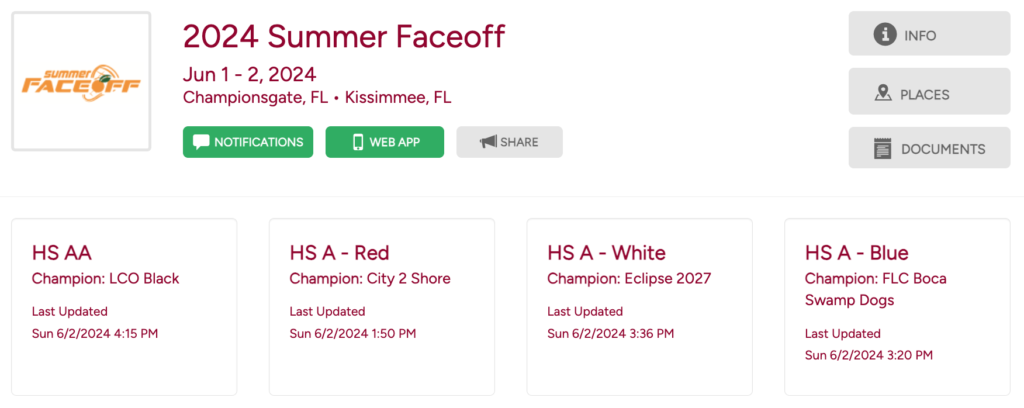Open the HS A - Blue division
Viewport: 1024px width, 408px height.
[857, 253]
